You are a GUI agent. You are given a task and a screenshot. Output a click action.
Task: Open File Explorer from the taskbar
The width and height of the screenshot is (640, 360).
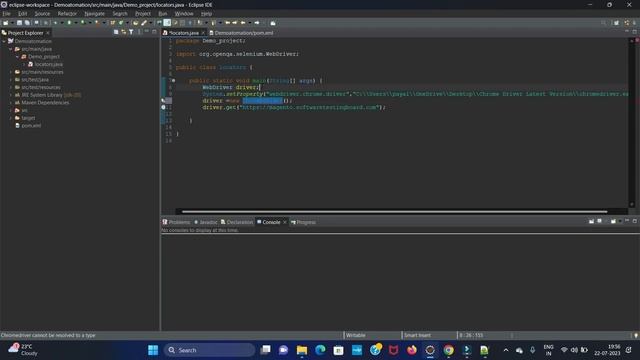(302, 350)
